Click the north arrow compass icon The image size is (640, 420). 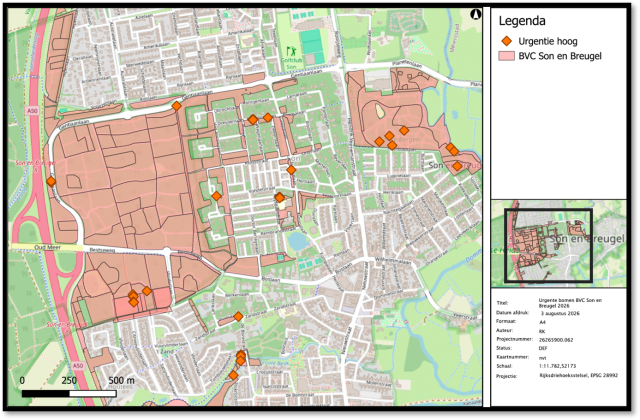pyautogui.click(x=476, y=15)
